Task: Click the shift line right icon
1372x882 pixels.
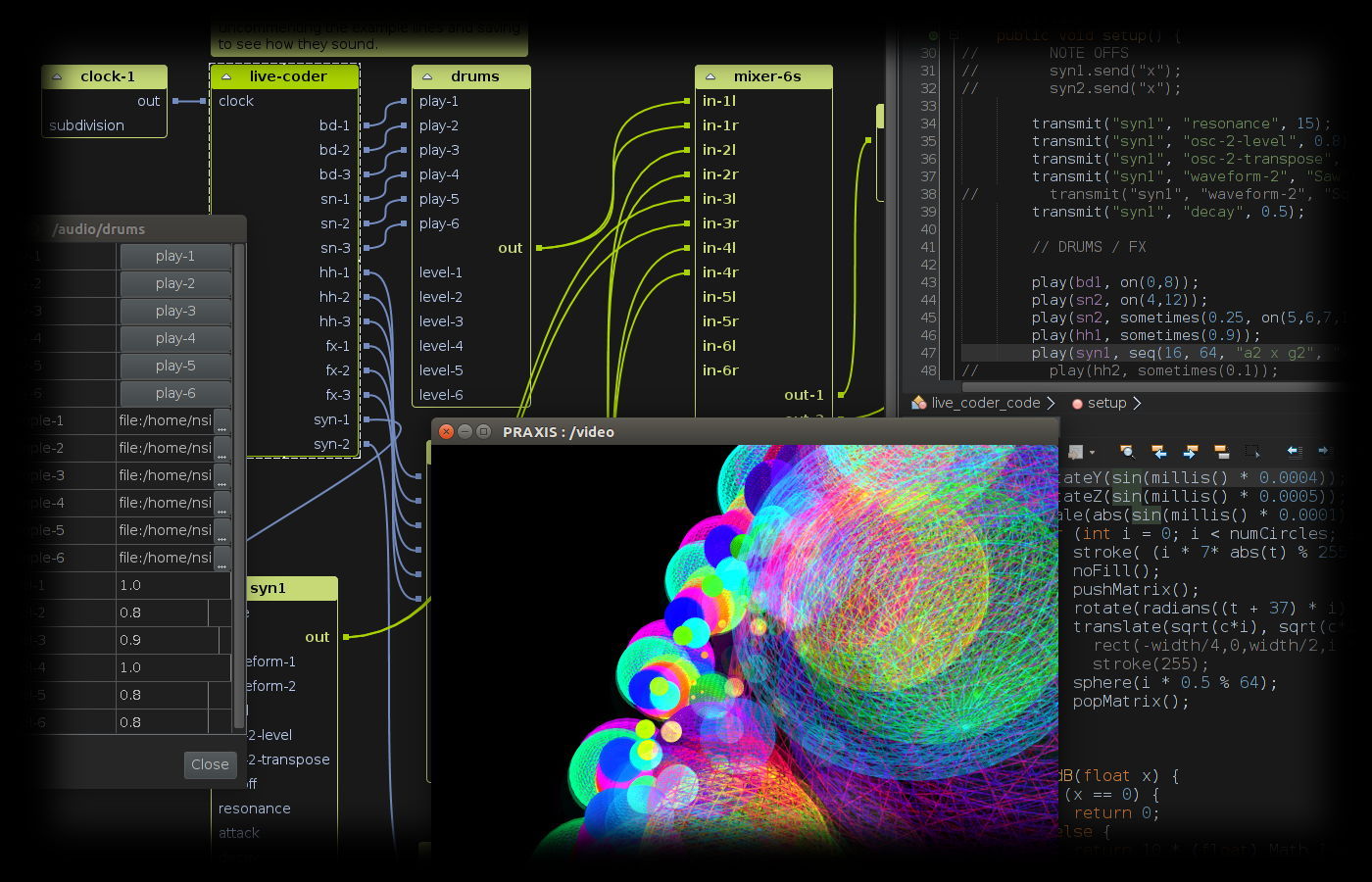Action: pyautogui.click(x=1326, y=452)
